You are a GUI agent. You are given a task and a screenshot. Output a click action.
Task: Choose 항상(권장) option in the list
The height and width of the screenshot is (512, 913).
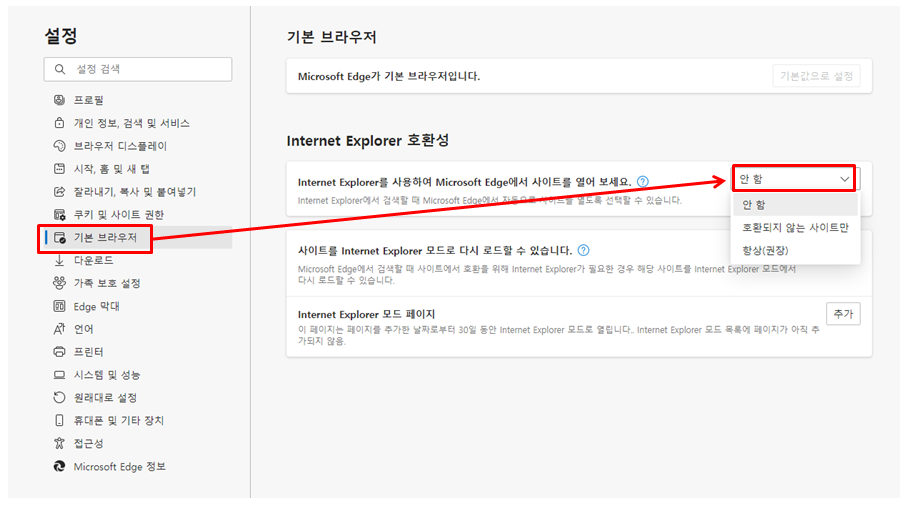click(795, 250)
